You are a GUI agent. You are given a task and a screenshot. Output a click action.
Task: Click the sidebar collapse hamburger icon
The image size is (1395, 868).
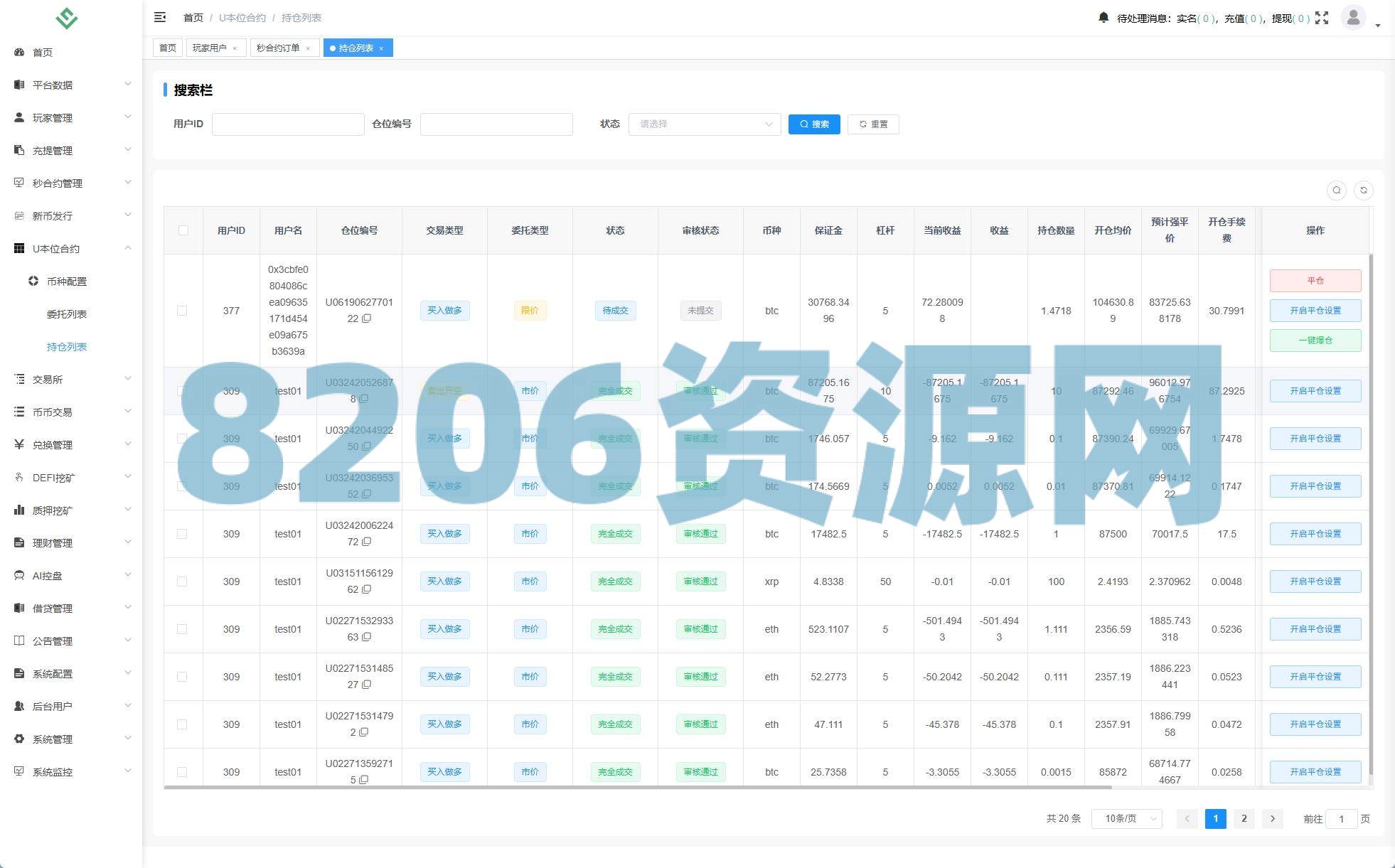[160, 17]
